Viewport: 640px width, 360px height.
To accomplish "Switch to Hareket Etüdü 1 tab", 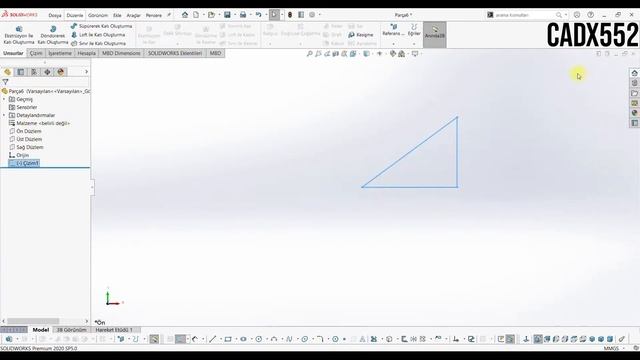I will point(114,330).
